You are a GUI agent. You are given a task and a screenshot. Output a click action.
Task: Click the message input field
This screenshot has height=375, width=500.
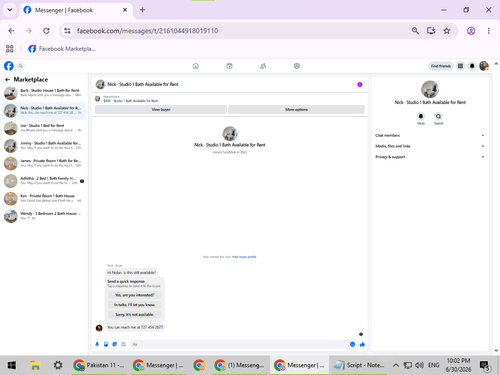tap(239, 344)
